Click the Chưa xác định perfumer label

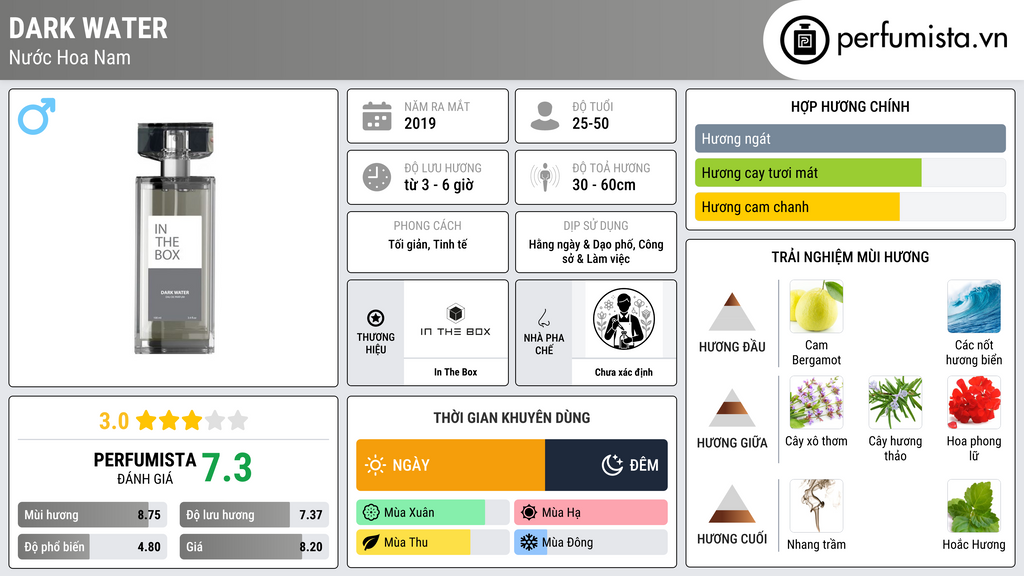coord(624,372)
